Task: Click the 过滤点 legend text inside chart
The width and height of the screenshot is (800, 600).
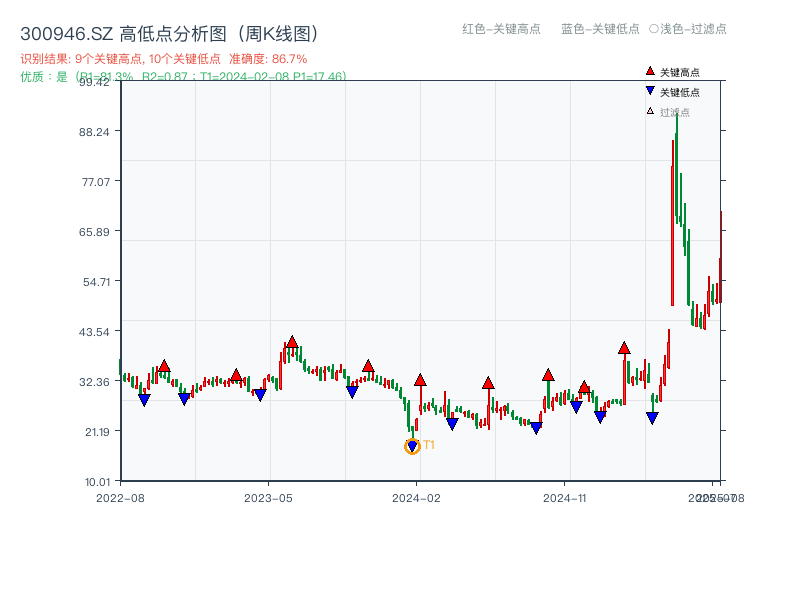Action: coord(674,112)
